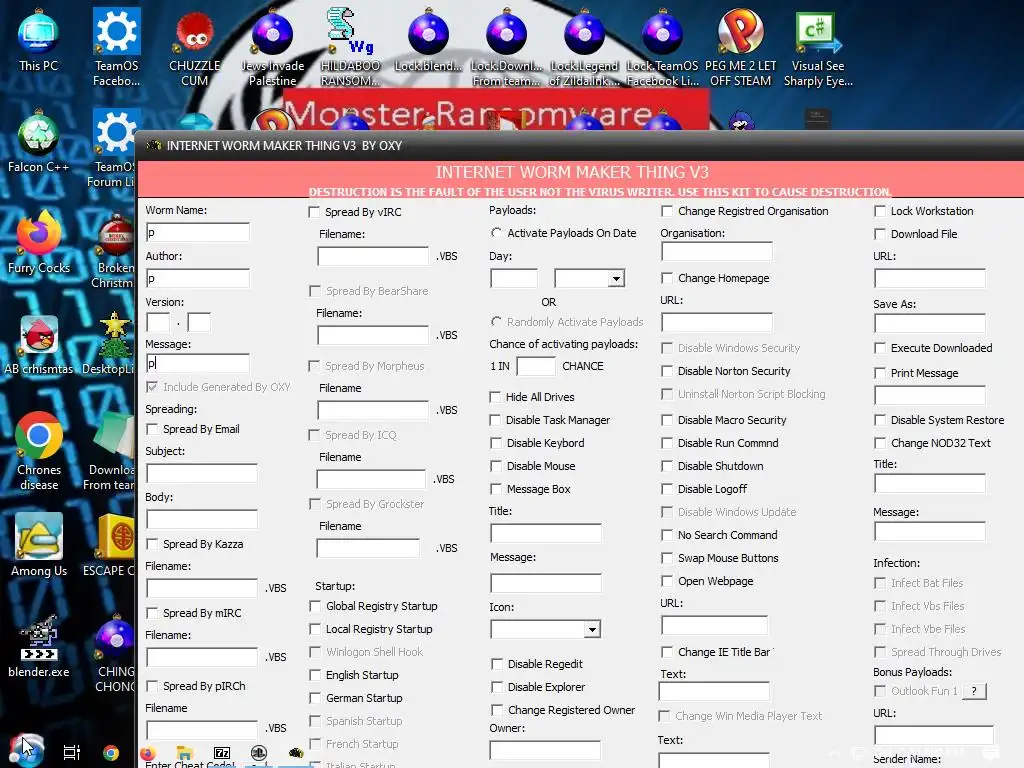
Task: Open File Explorer from the taskbar
Action: point(185,753)
